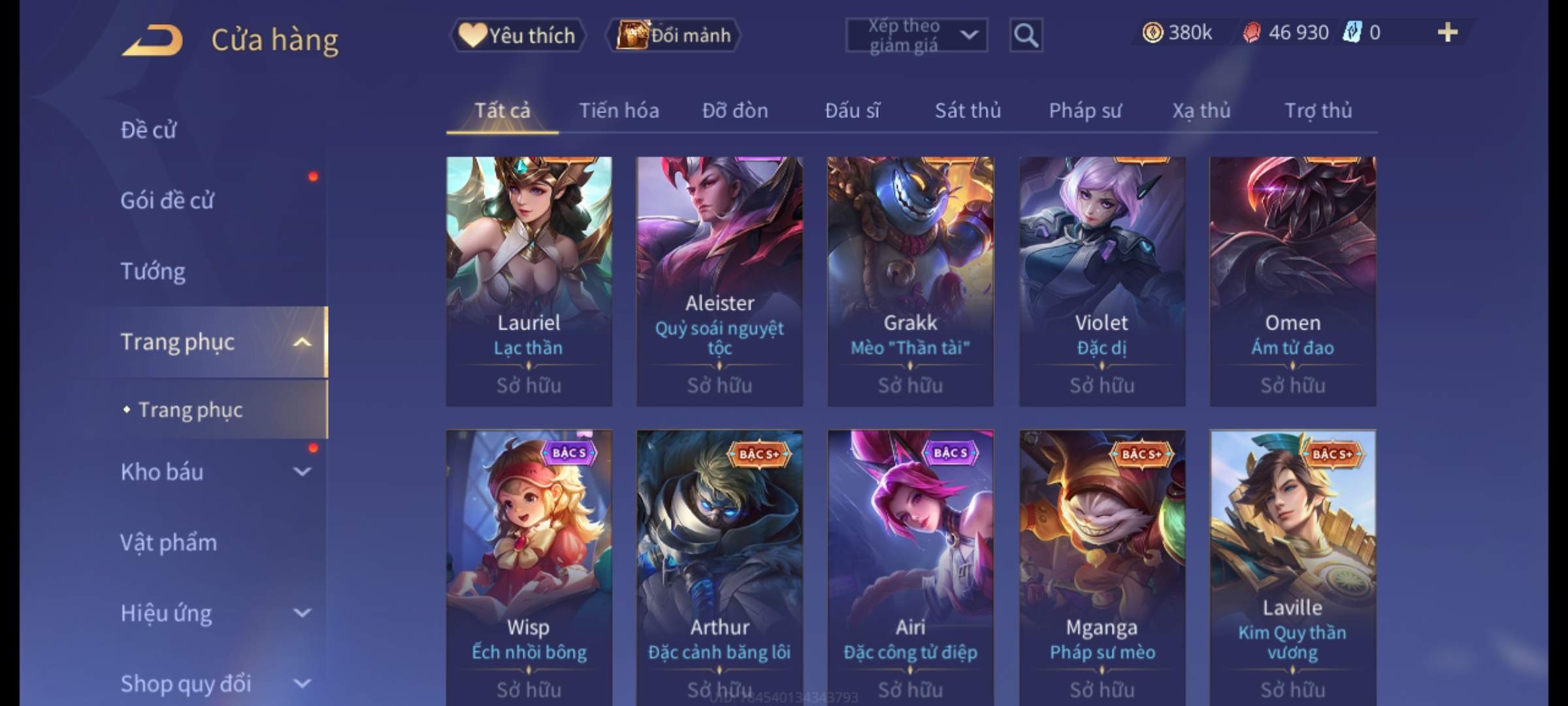This screenshot has width=1568, height=706.
Task: Tap the blue voucher currency icon
Action: pos(1352,33)
